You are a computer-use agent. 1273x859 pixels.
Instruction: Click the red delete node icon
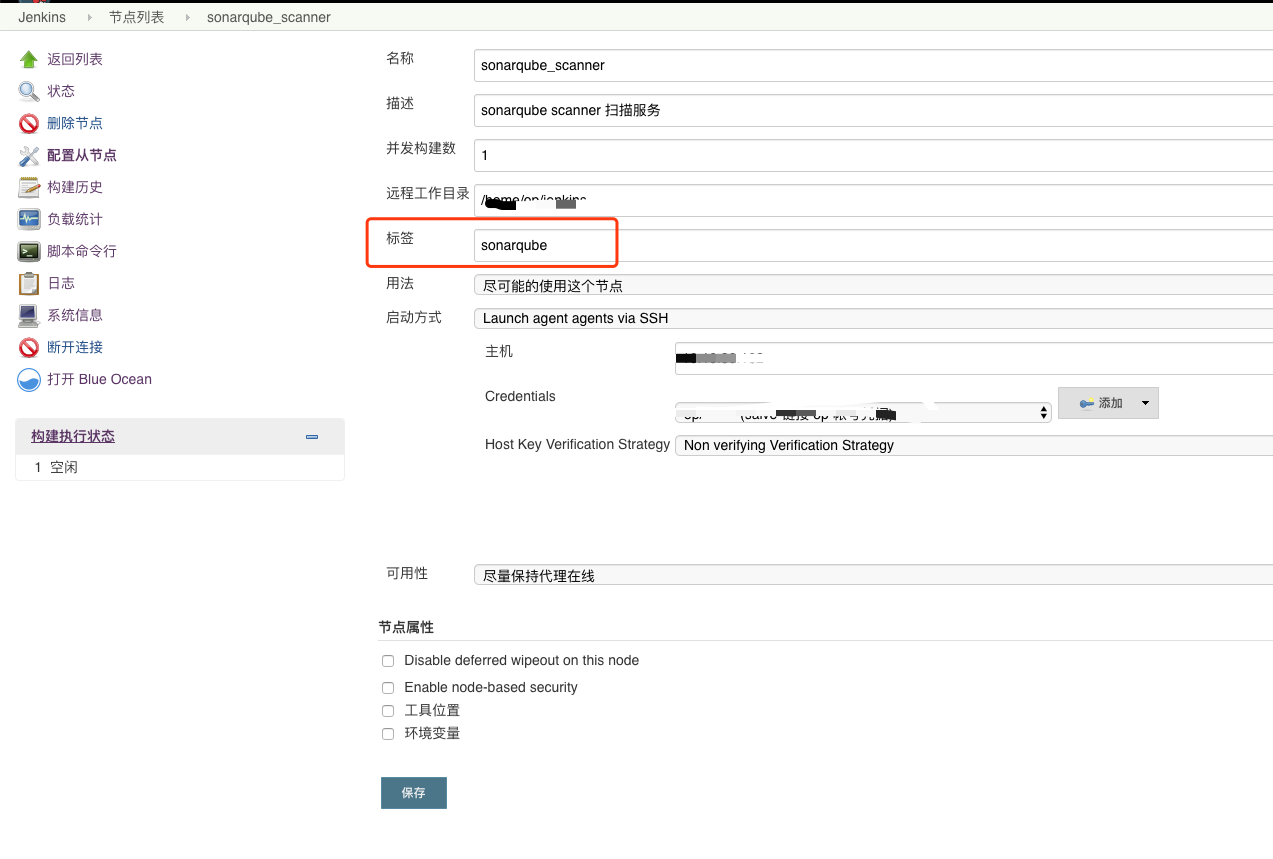click(28, 124)
